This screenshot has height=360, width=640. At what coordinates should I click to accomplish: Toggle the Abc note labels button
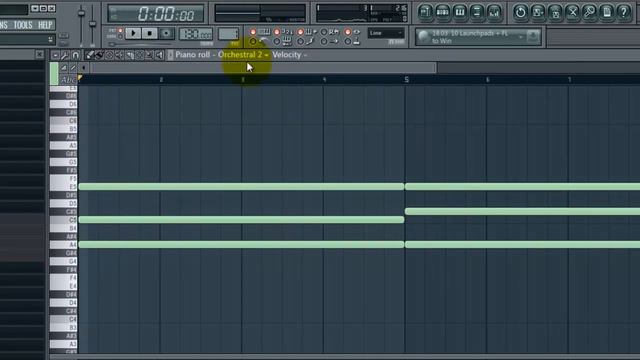(68, 80)
